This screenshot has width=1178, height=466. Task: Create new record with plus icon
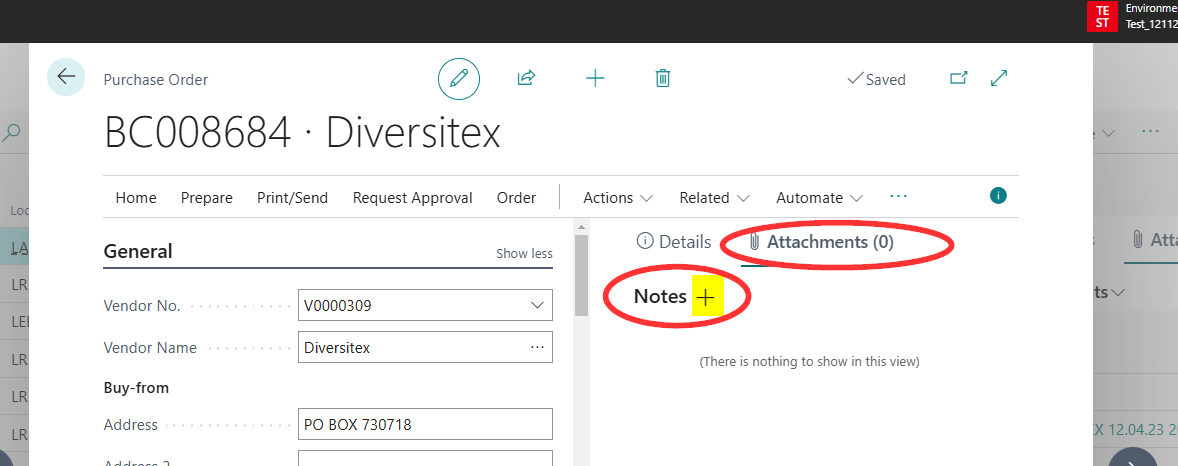tap(595, 78)
